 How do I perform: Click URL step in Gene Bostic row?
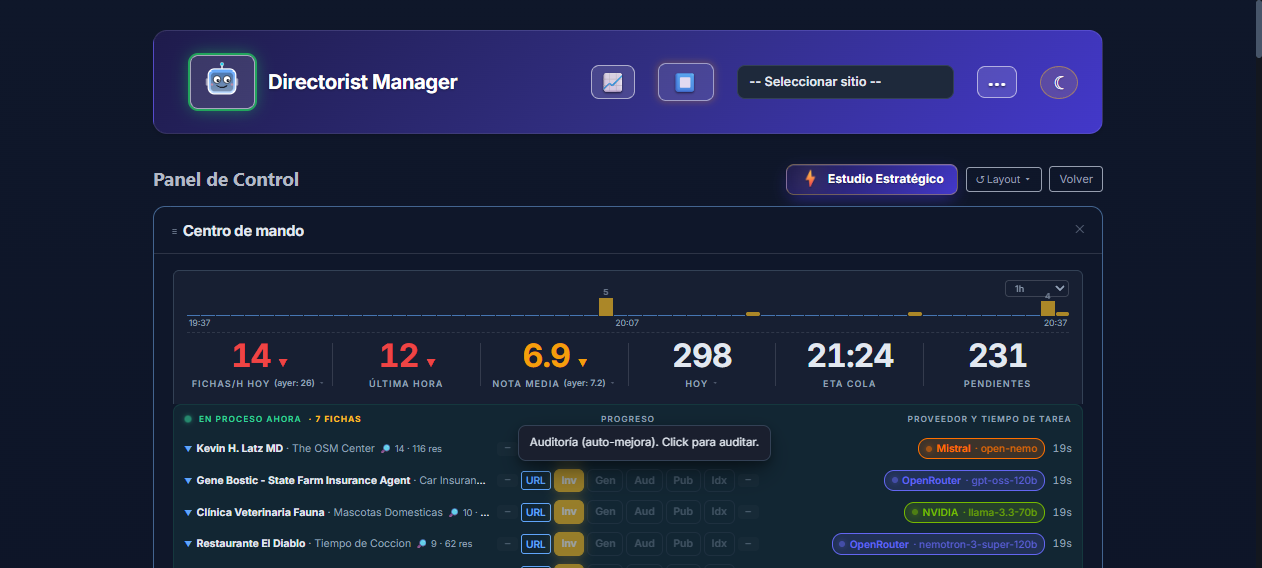(x=536, y=481)
